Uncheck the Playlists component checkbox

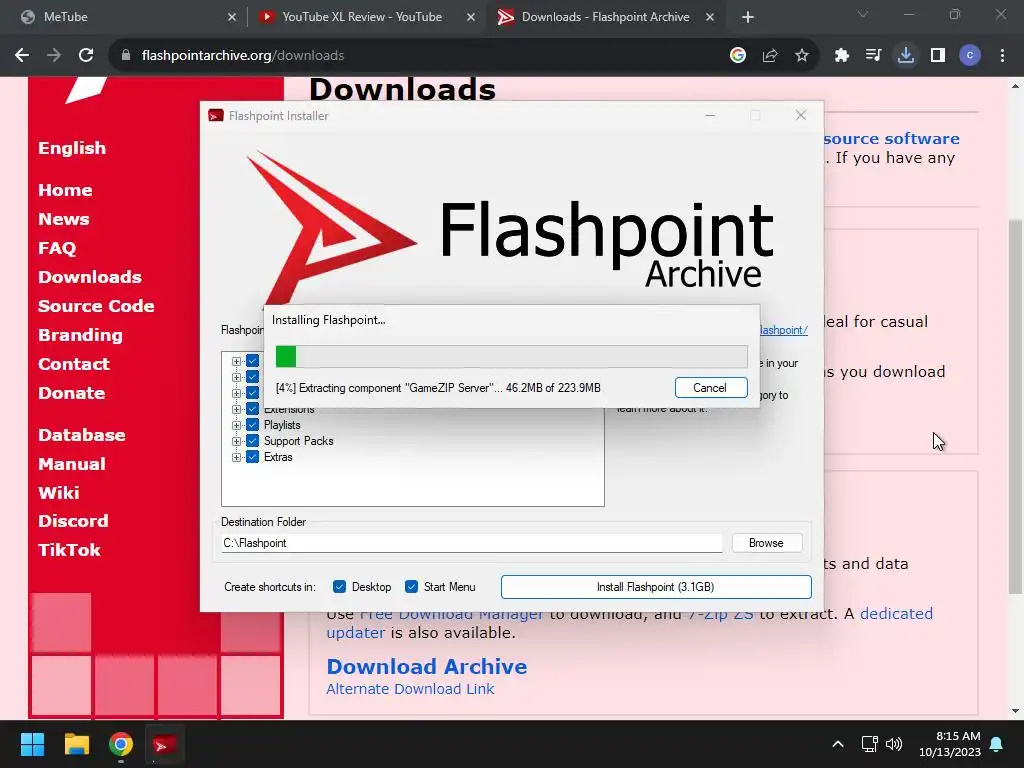[x=253, y=425]
